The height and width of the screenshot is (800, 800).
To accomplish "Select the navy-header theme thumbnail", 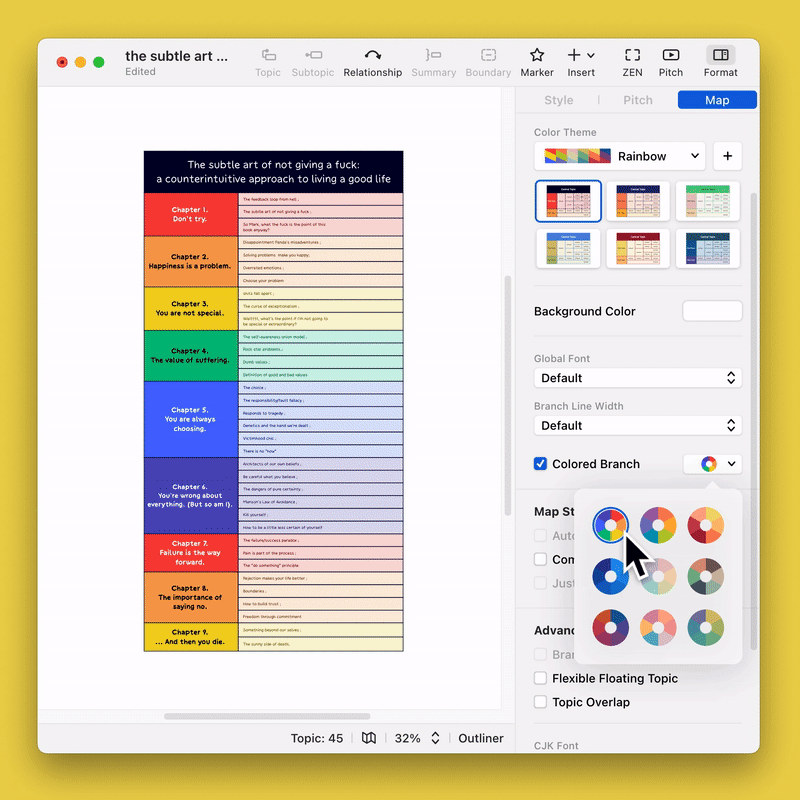I will click(638, 201).
